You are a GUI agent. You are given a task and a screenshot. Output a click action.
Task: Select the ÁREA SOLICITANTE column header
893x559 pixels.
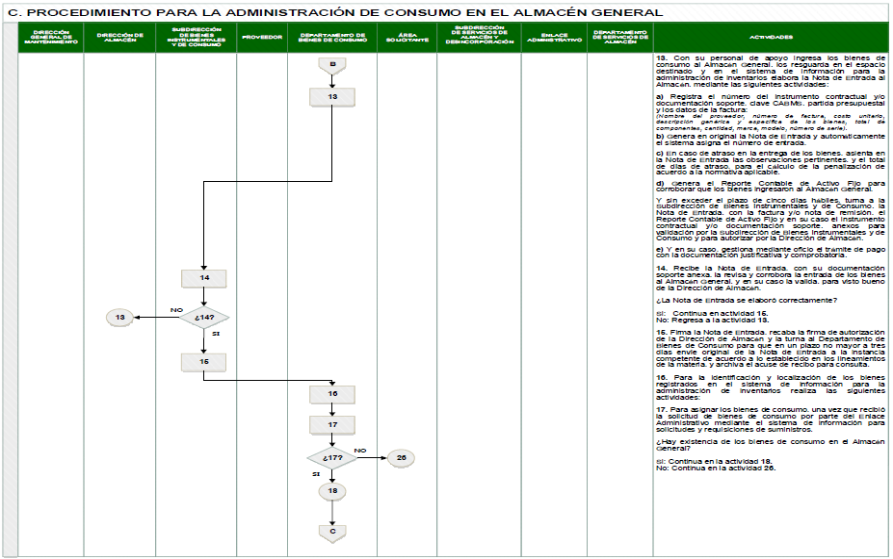click(x=400, y=38)
